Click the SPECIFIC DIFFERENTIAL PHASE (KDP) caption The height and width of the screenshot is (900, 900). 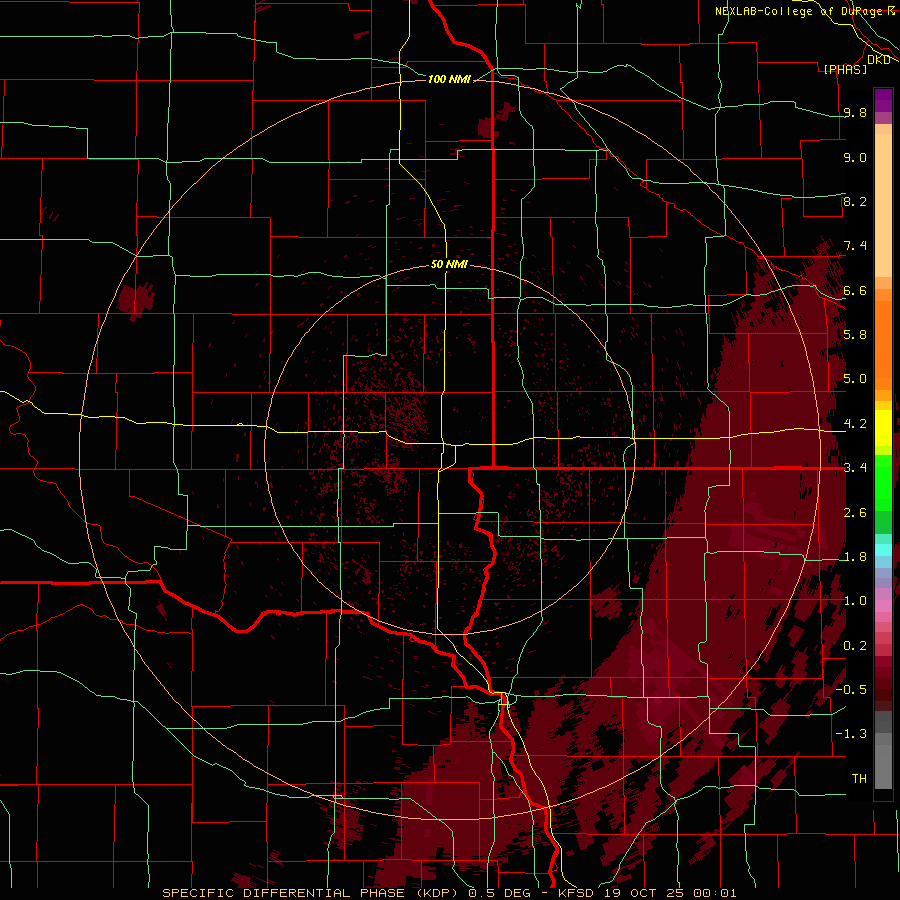click(313, 893)
